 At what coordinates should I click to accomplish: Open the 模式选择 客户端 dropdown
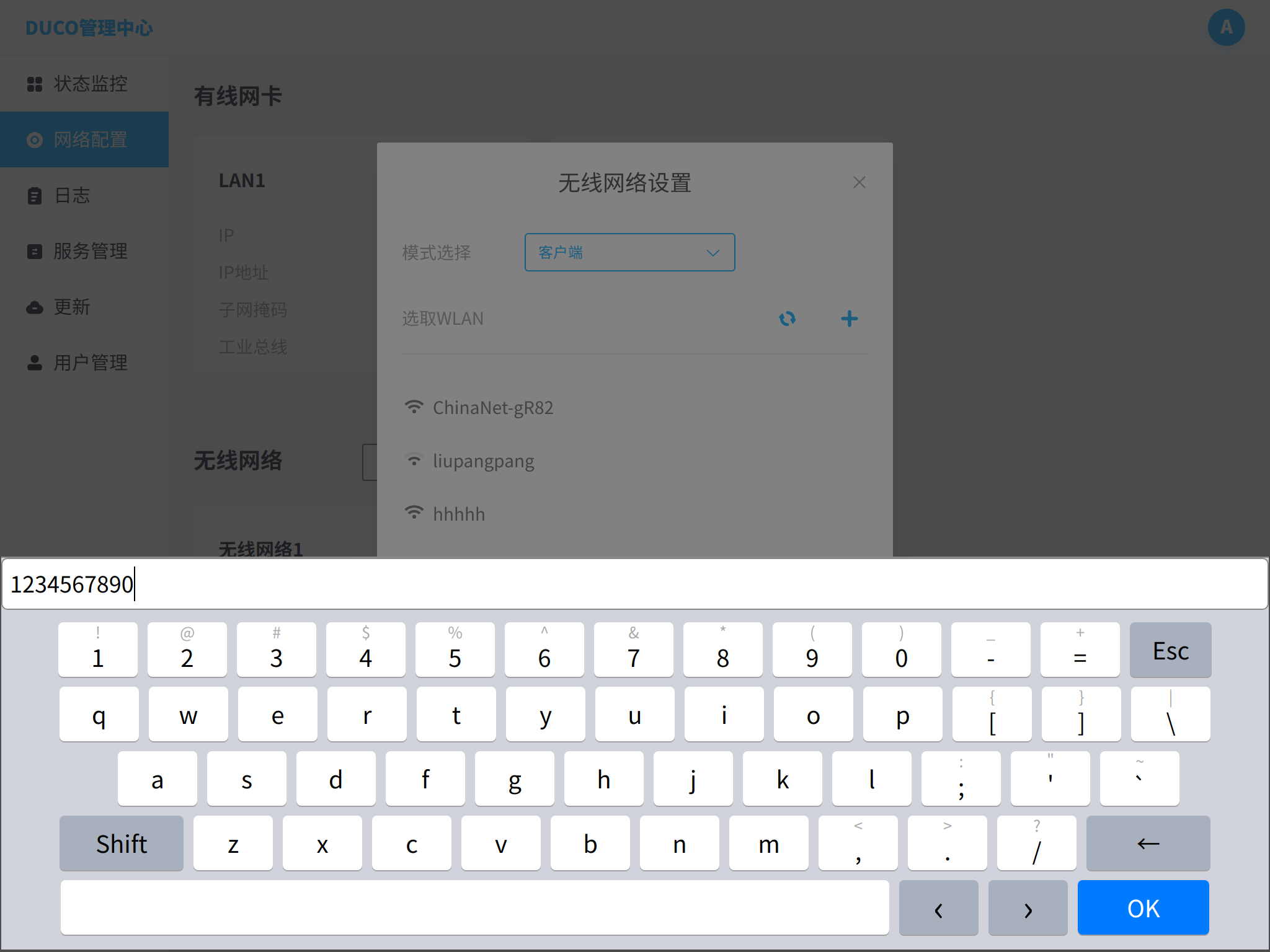pyautogui.click(x=629, y=252)
